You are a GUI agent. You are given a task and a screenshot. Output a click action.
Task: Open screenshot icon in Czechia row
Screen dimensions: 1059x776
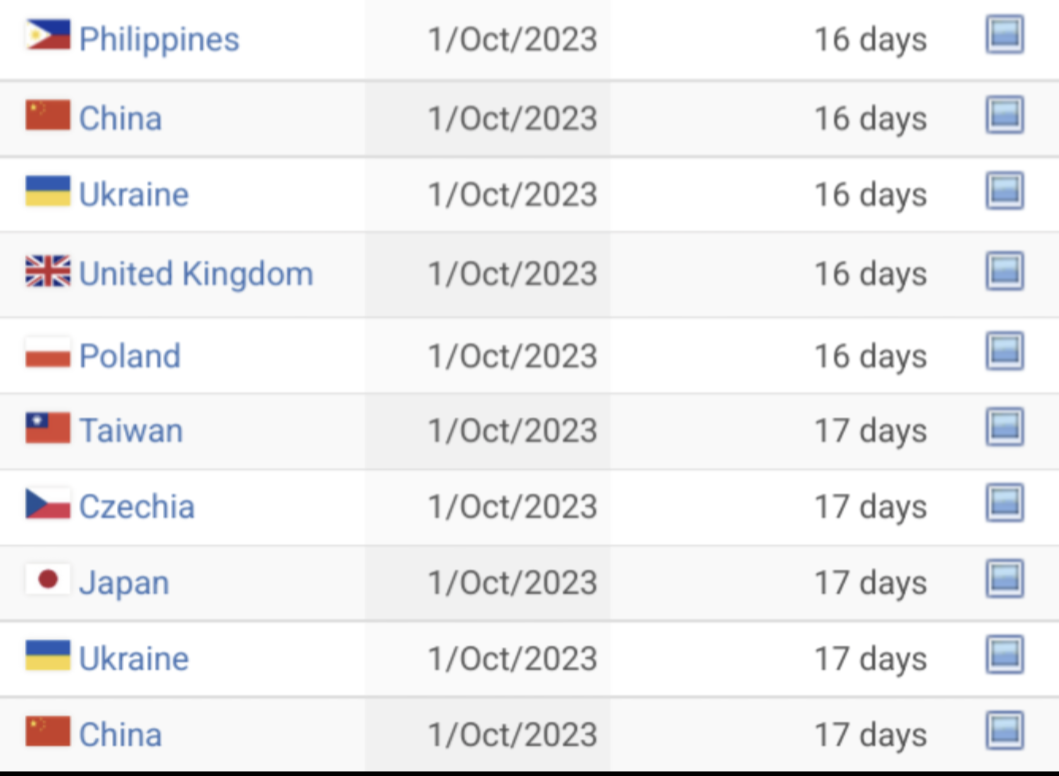pos(1004,503)
